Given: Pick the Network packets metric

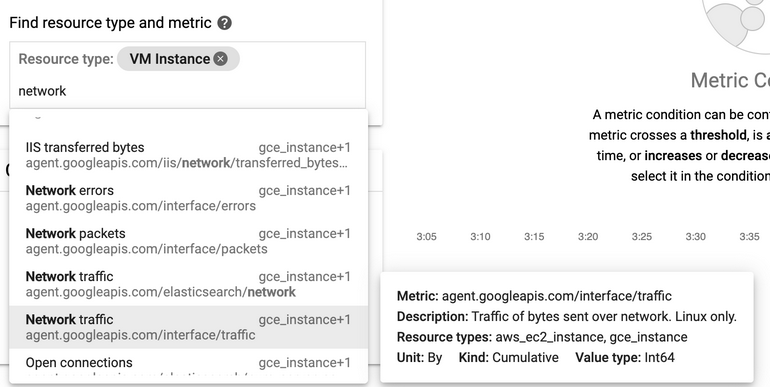Looking at the screenshot, I should coord(188,241).
